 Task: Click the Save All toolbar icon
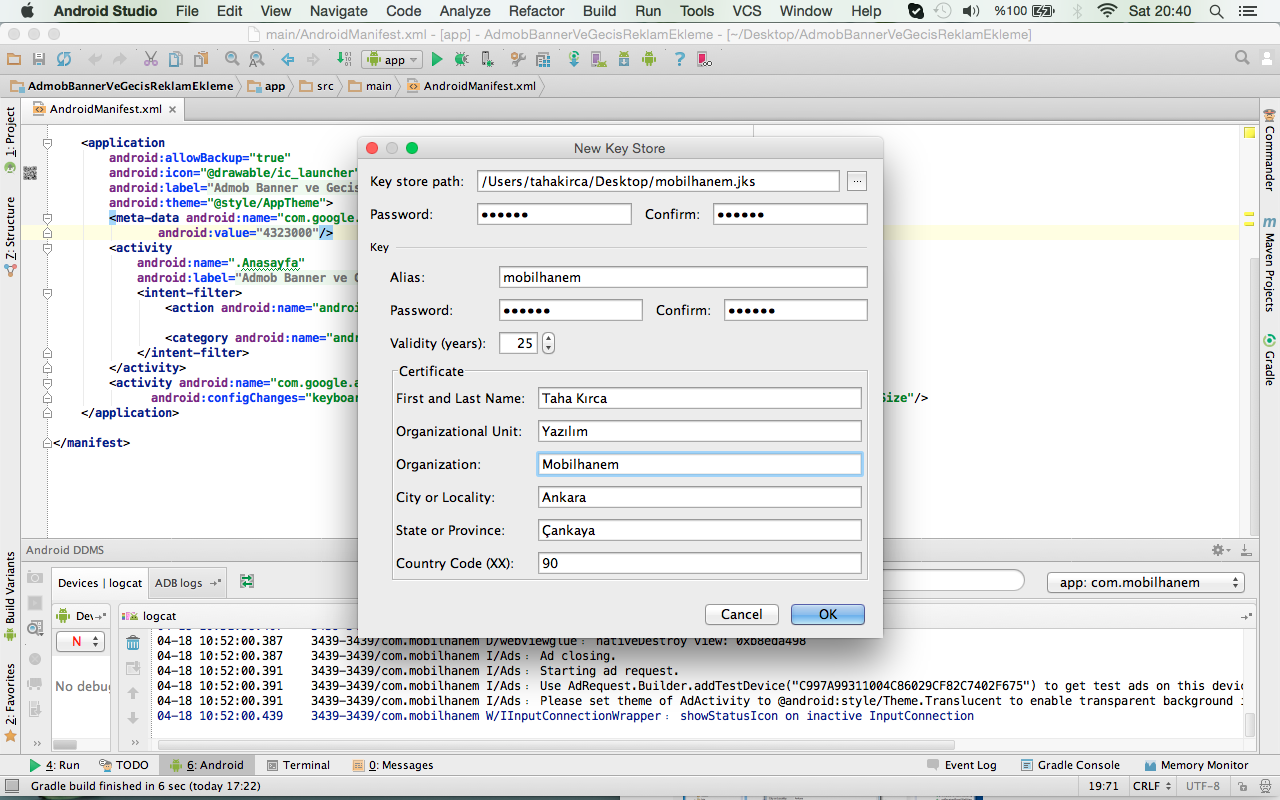tap(38, 59)
